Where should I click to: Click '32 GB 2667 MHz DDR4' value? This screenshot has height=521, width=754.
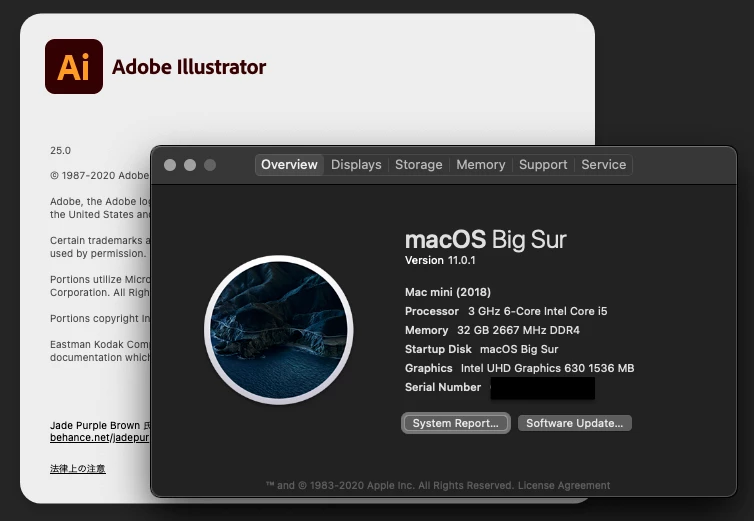click(518, 330)
